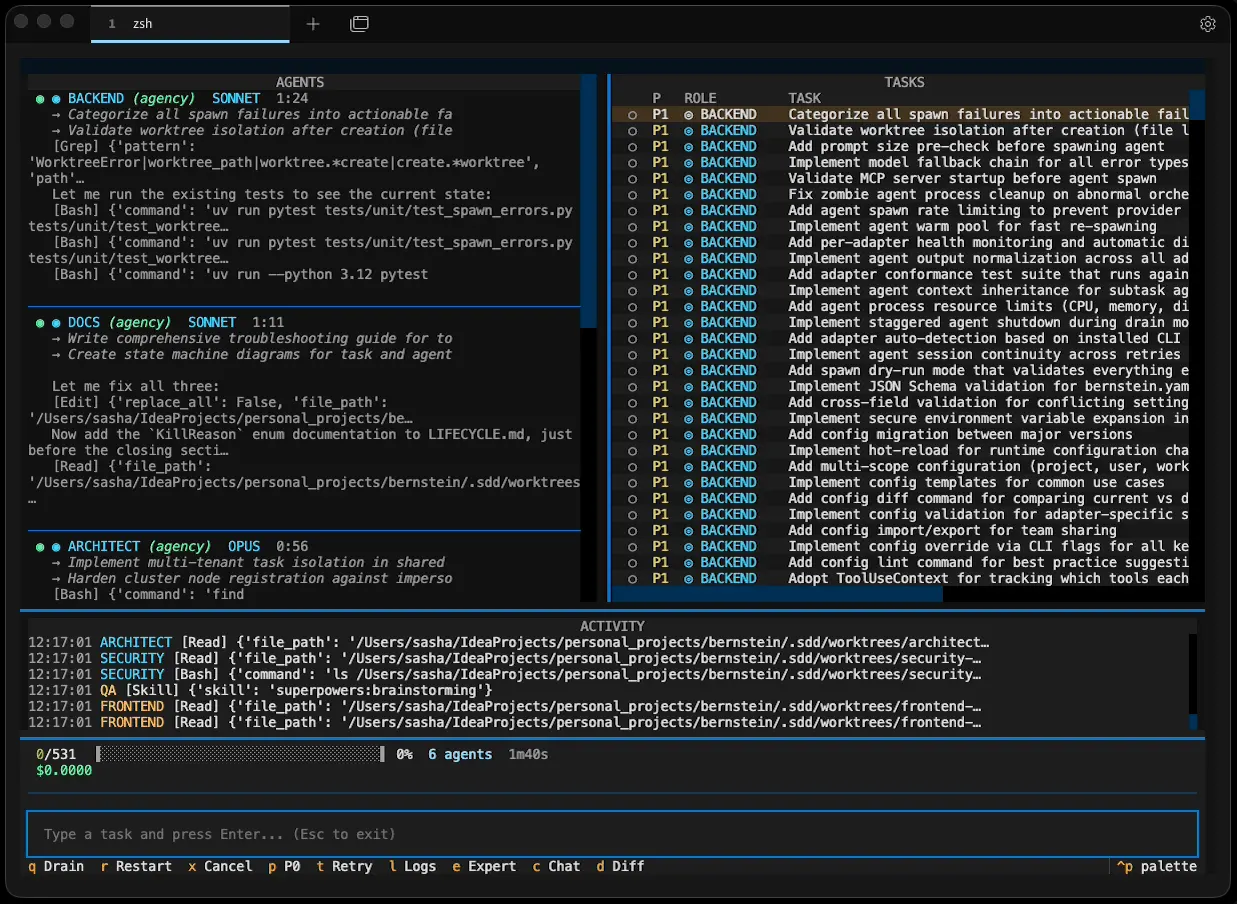Viewport: 1237px width, 904px height.
Task: Toggle status circle on Add prompt size pre-check row
Action: (632, 147)
